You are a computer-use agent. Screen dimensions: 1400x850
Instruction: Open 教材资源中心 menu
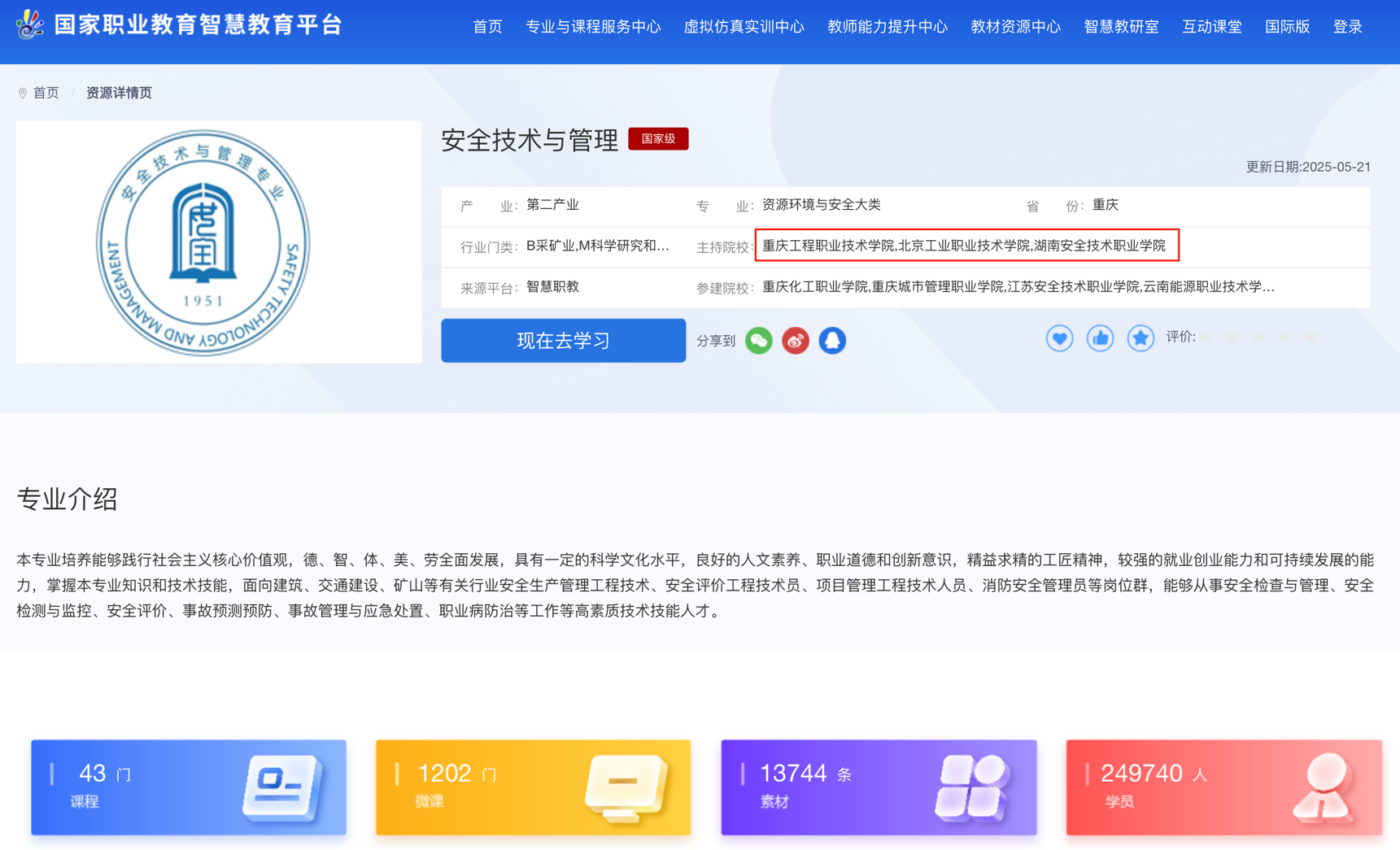pos(1015,27)
